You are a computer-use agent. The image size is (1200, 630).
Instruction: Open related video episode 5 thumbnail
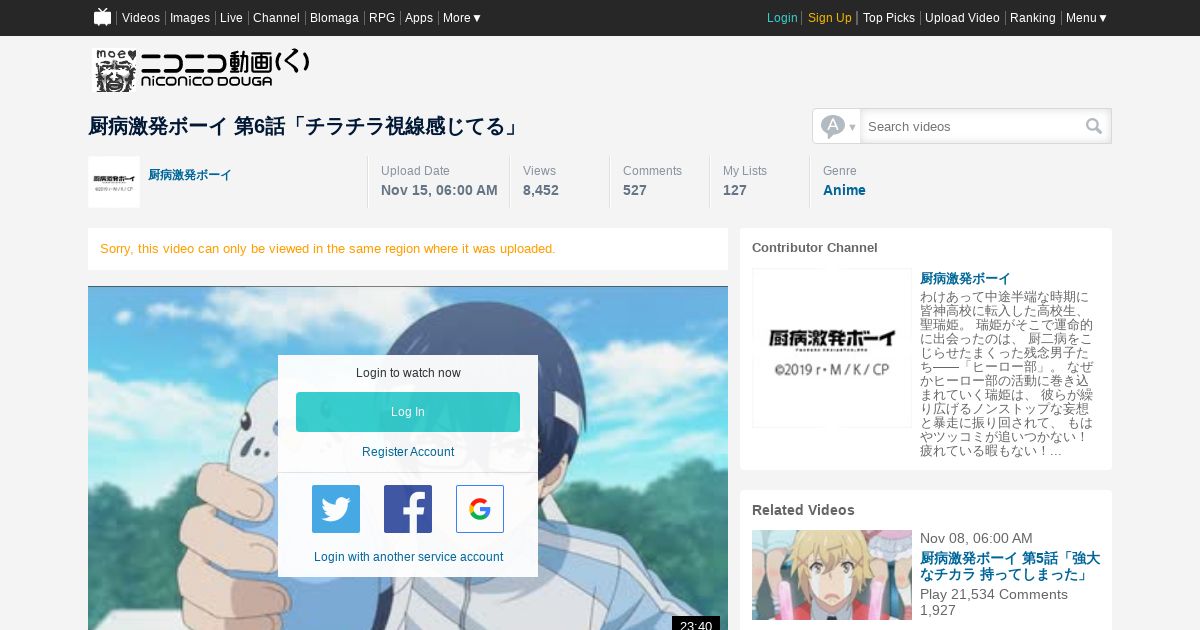tap(832, 575)
